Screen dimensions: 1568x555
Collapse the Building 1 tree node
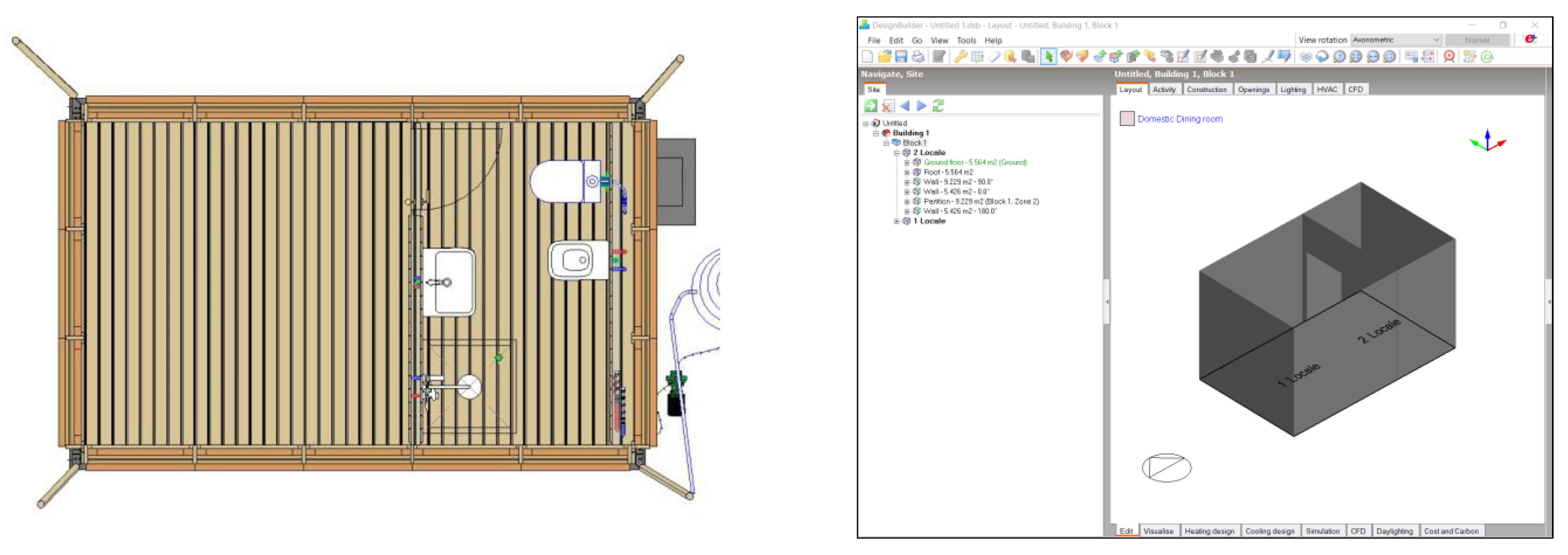876,133
